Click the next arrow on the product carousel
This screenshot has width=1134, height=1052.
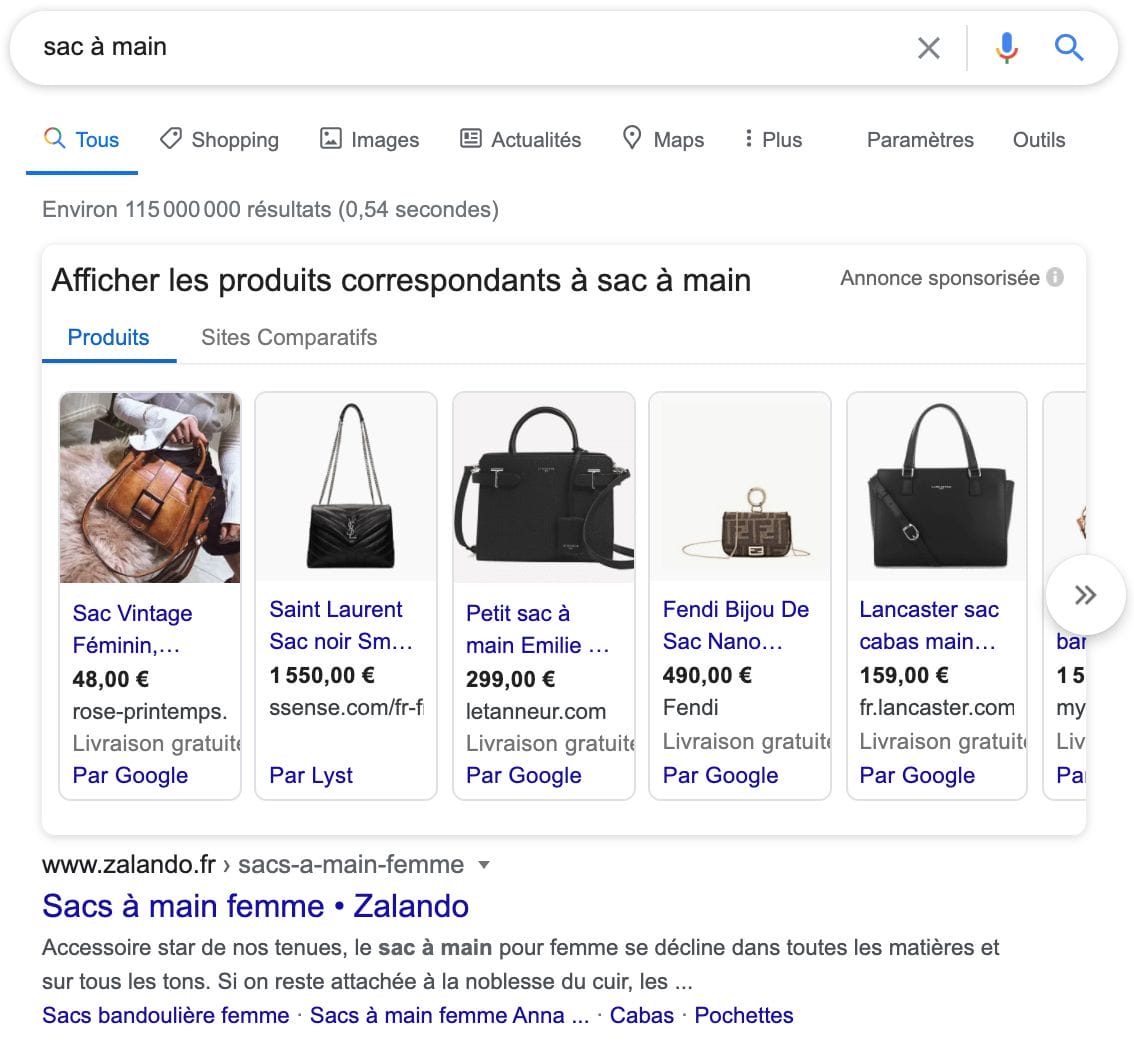pos(1084,595)
